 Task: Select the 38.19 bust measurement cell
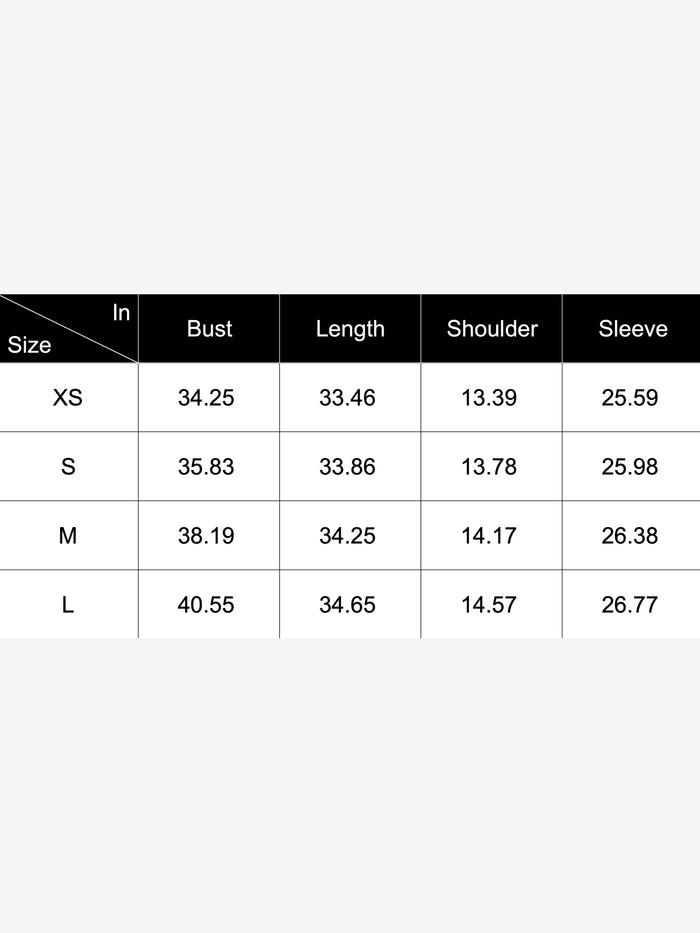[x=206, y=536]
